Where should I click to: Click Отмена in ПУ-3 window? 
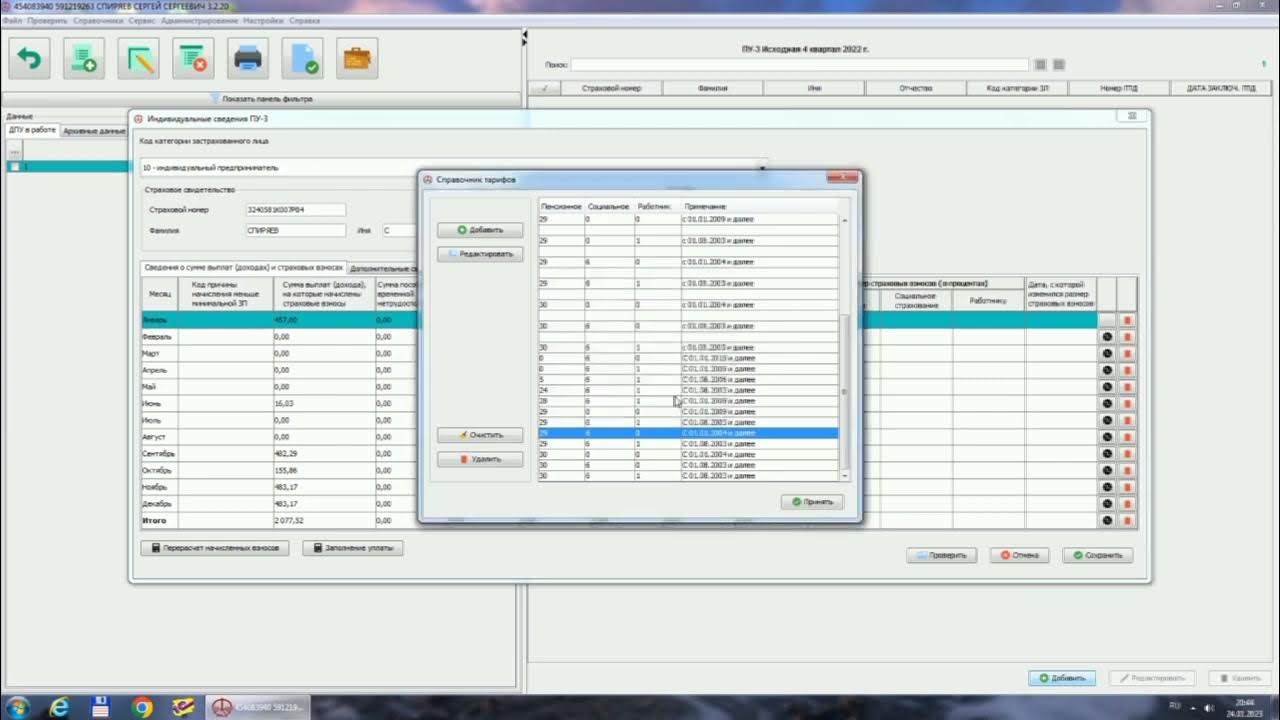1019,555
